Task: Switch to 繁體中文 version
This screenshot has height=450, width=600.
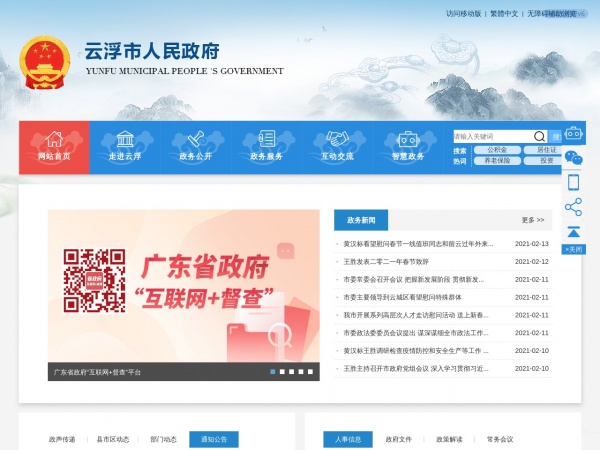Action: coord(504,14)
